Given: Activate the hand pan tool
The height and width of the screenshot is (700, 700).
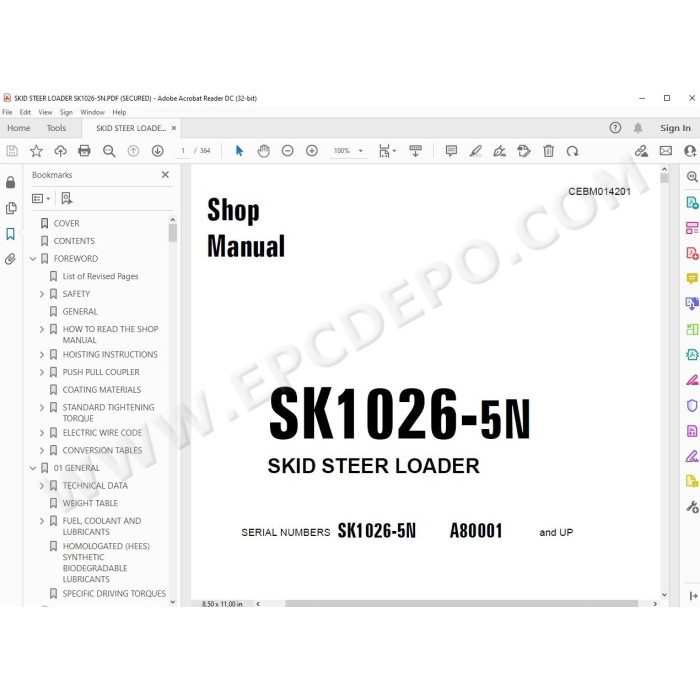Looking at the screenshot, I should [x=263, y=151].
